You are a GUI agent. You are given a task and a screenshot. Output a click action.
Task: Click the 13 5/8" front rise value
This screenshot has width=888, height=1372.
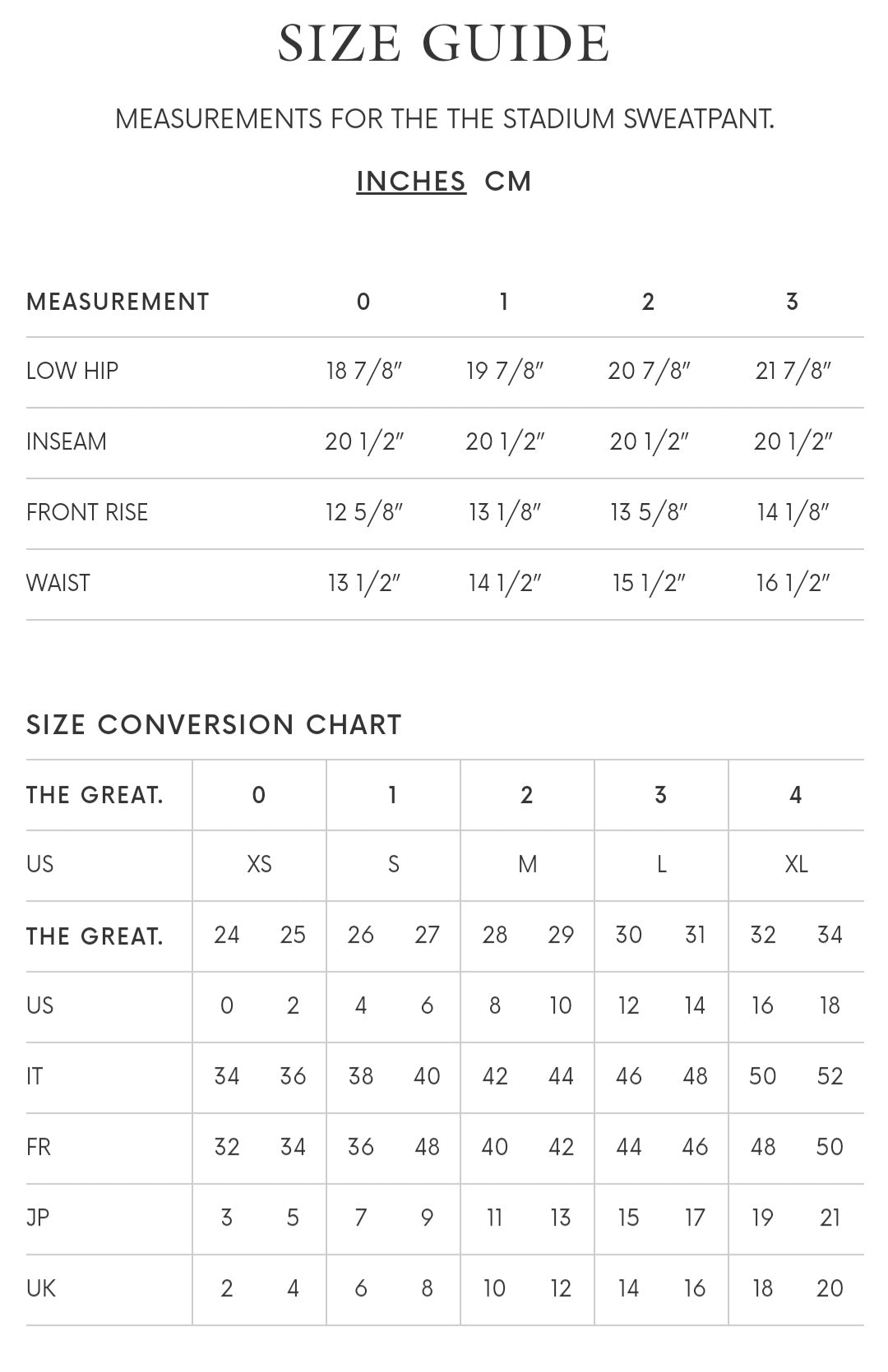(649, 512)
